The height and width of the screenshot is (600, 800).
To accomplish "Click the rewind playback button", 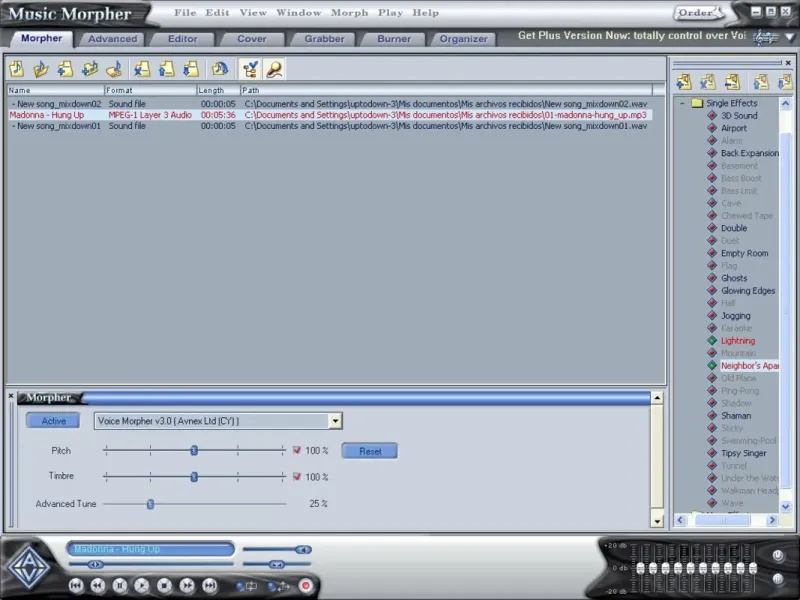I will pos(98,585).
